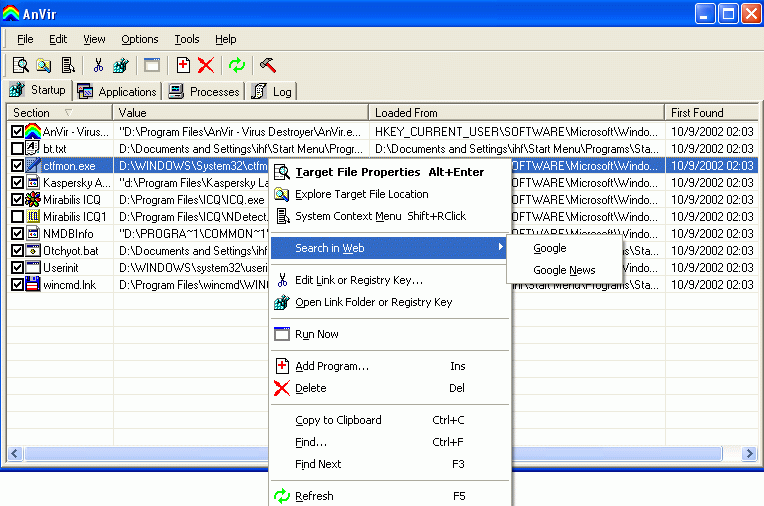
Task: Enable the bt.txt startup entry checkbox
Action: (17, 148)
